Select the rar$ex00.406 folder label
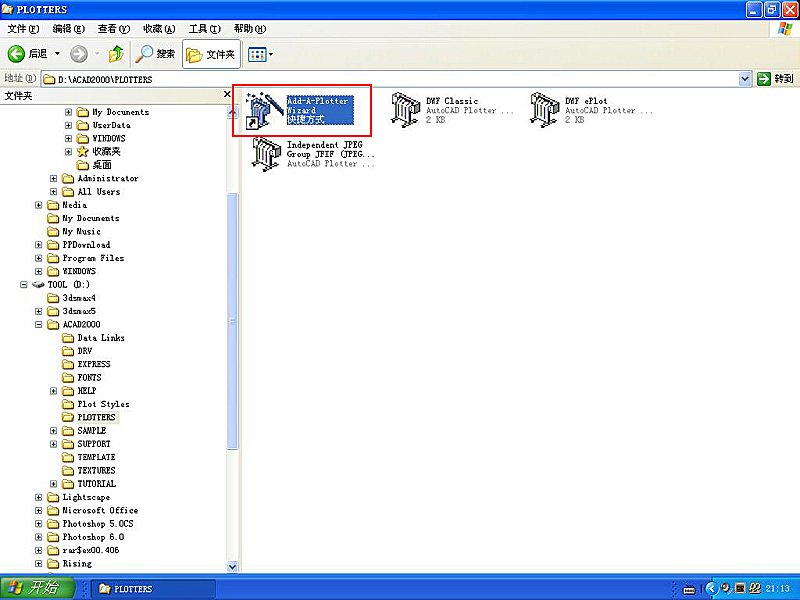The image size is (800, 600). [x=91, y=550]
